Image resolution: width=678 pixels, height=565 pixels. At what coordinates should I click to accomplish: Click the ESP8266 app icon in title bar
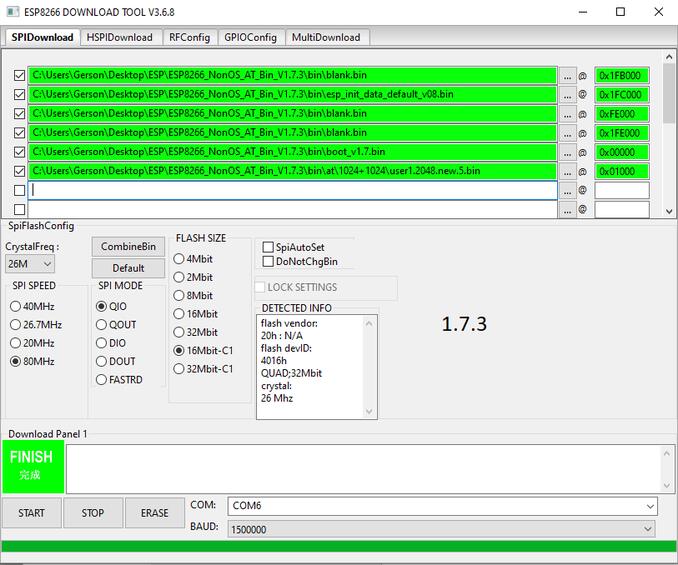[x=13, y=12]
